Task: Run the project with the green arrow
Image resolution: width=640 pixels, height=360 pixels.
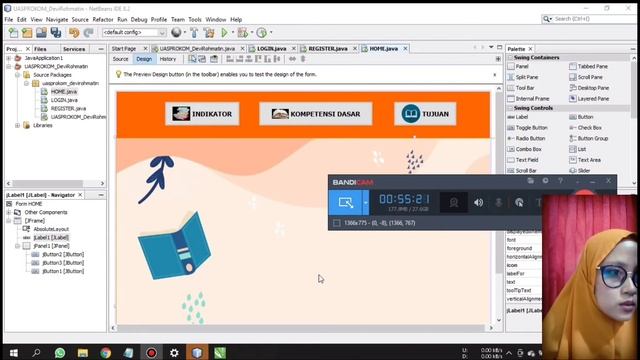Action: [x=224, y=33]
